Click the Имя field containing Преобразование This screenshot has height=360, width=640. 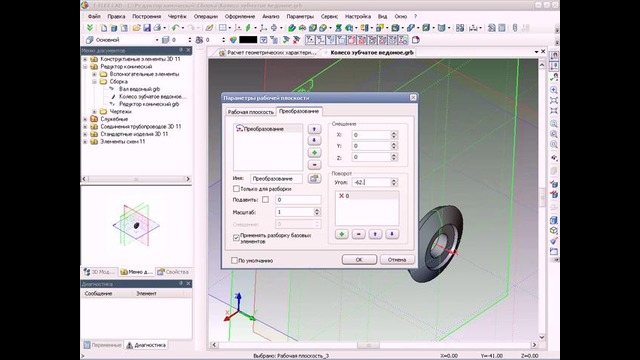click(276, 179)
